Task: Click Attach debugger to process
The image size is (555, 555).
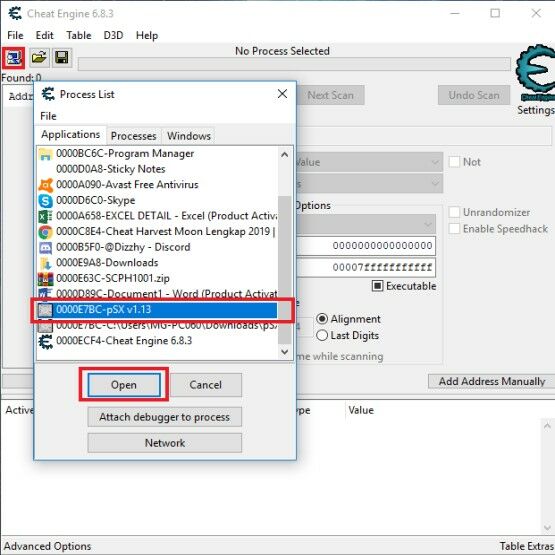Action: pos(165,417)
